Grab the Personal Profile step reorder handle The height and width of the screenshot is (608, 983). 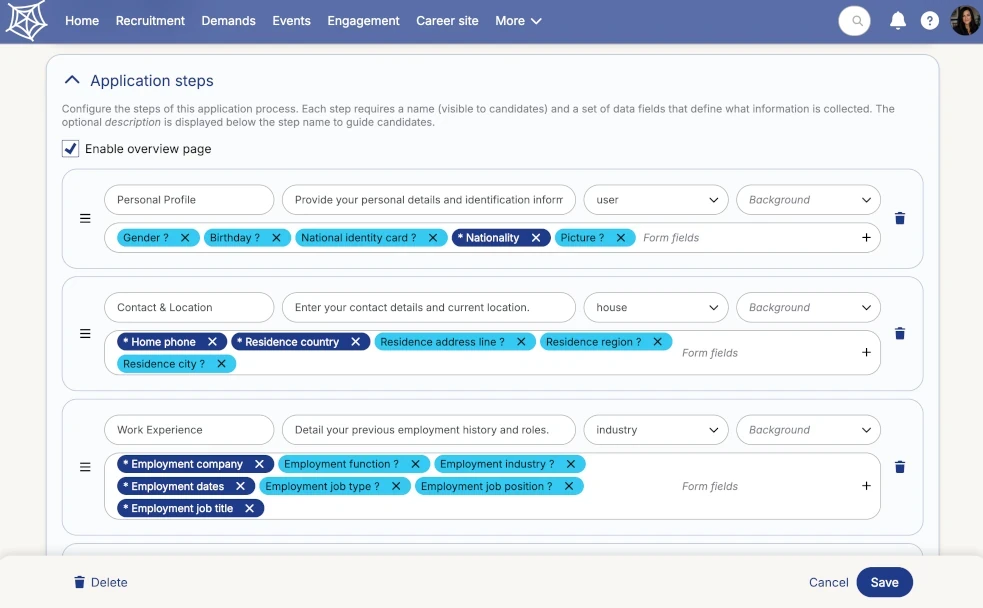click(x=85, y=218)
